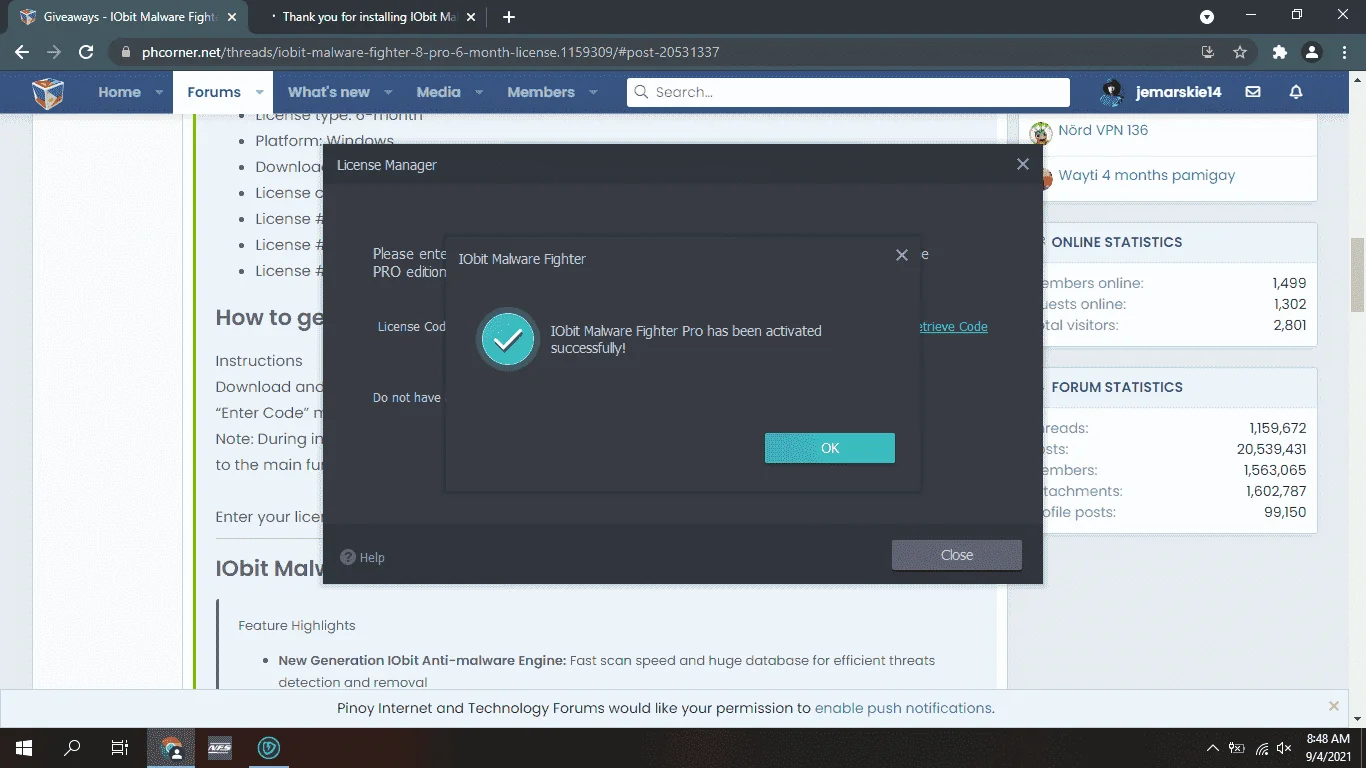Image resolution: width=1366 pixels, height=768 pixels.
Task: Click the battery tray icon
Action: coord(1237,748)
